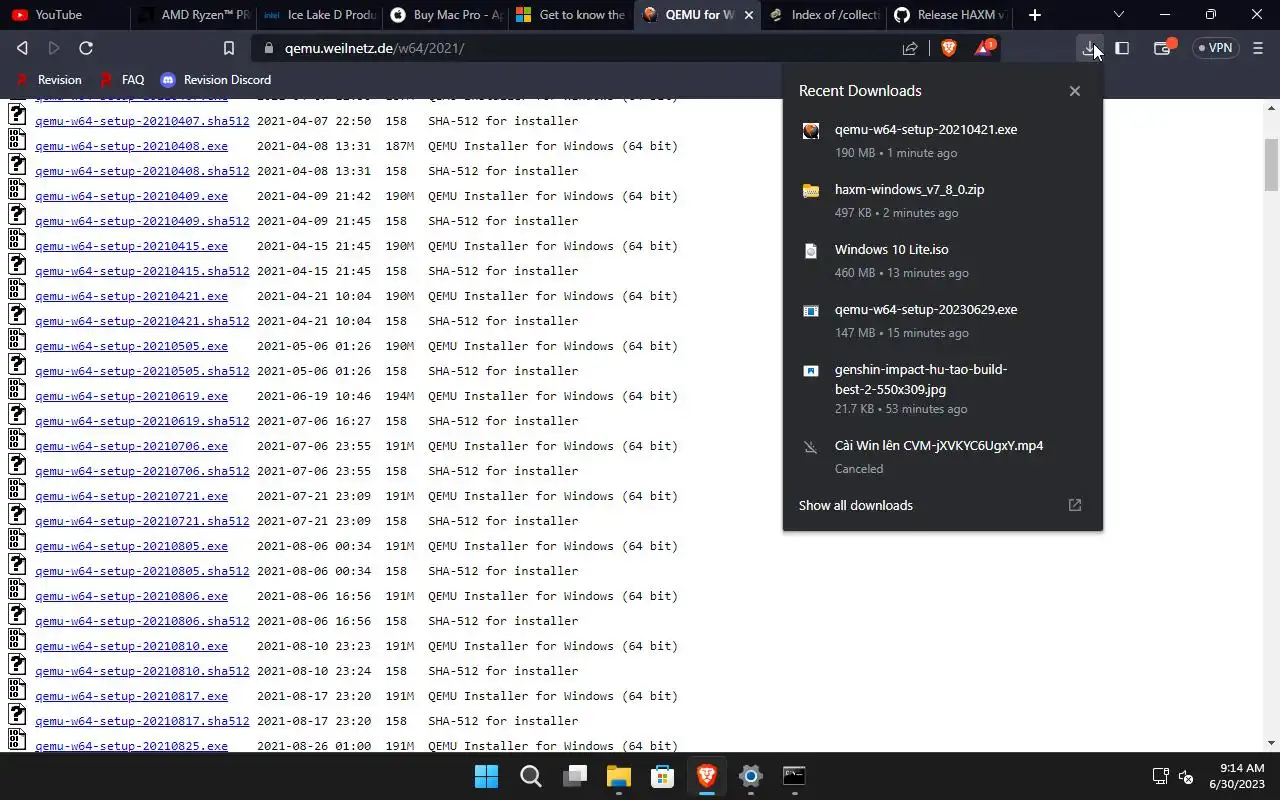
Task: Open qemu-w64-setup-20210817.exe link
Action: (x=131, y=696)
